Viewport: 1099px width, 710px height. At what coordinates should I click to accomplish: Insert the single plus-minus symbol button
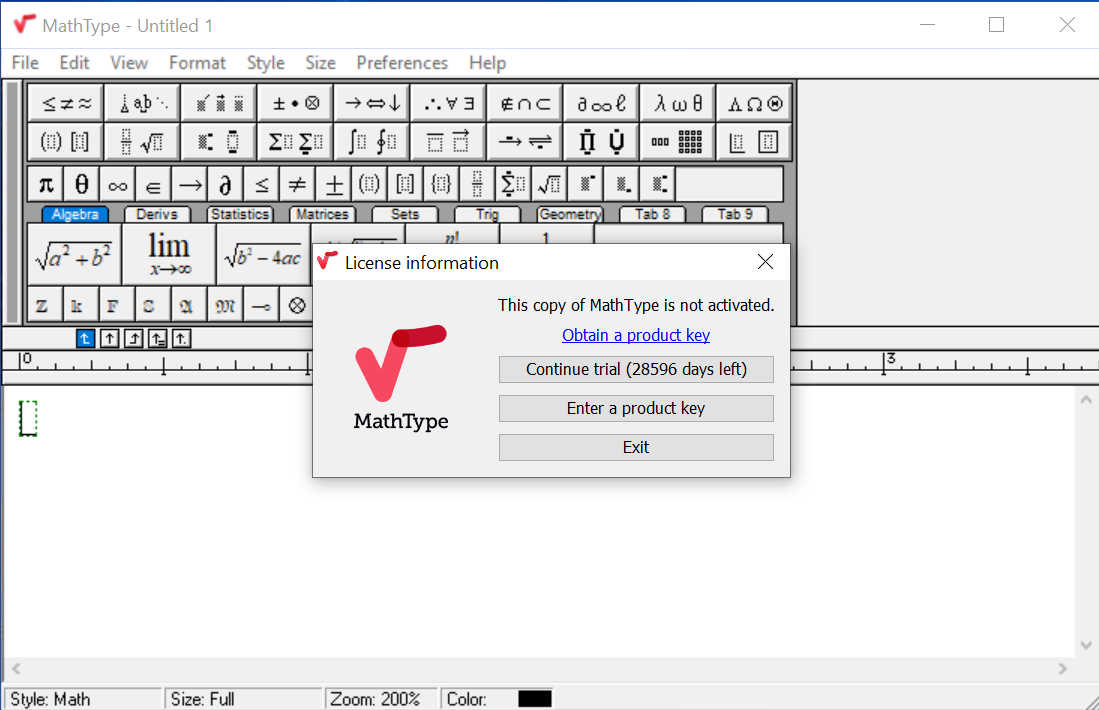pyautogui.click(x=333, y=184)
